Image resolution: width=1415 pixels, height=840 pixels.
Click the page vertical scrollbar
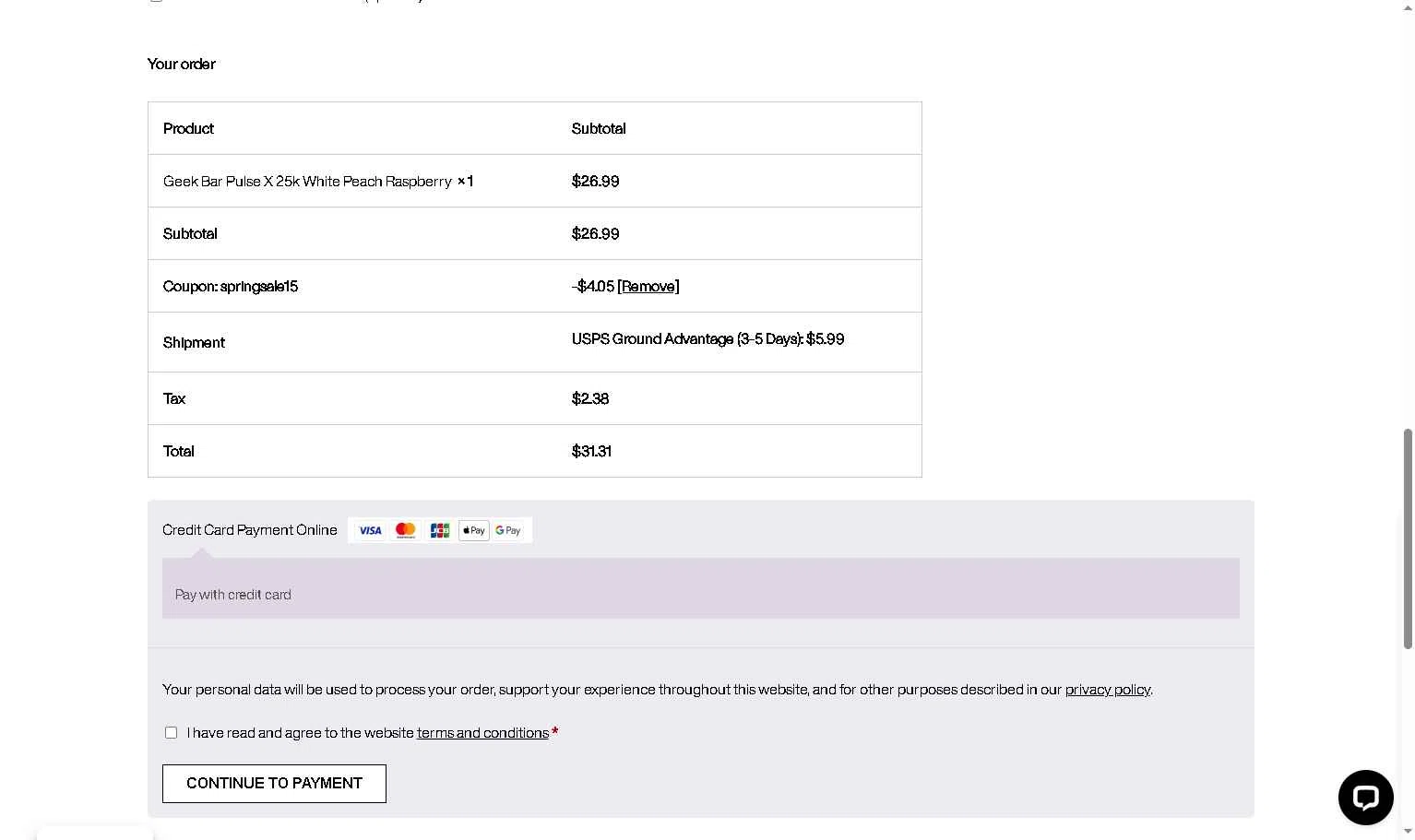pos(1408,538)
